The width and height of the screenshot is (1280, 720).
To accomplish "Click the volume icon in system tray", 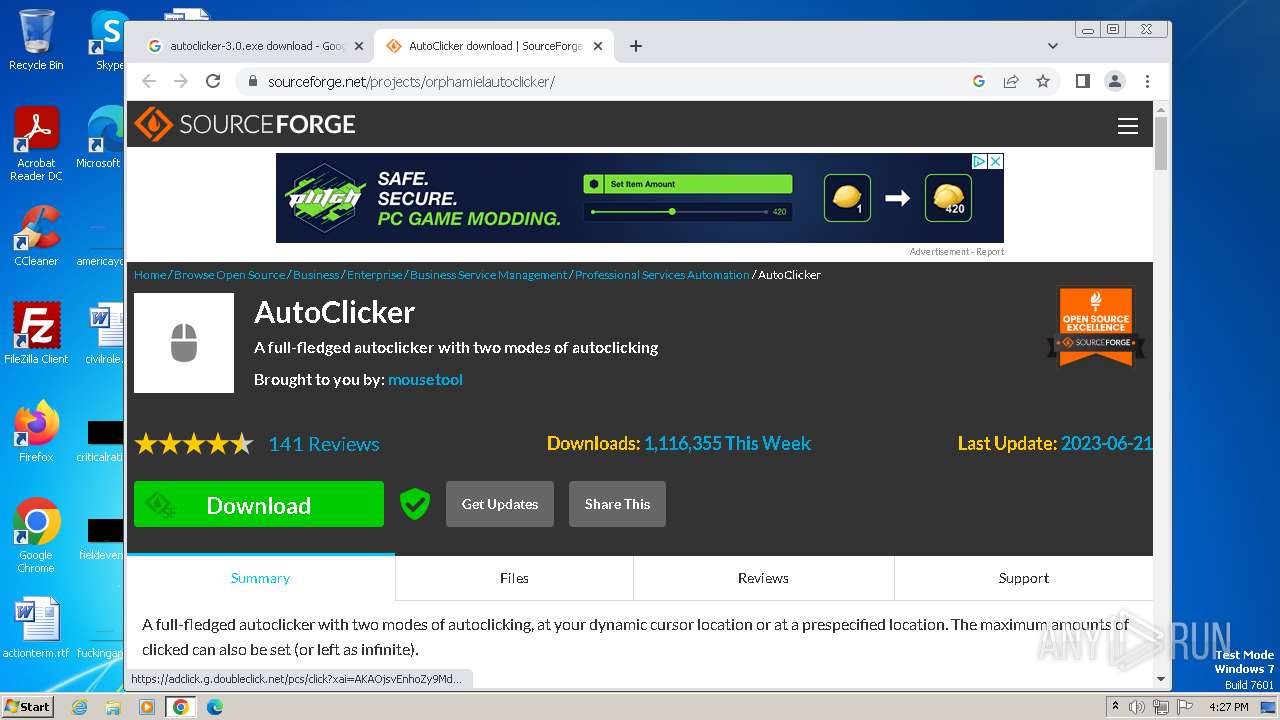I will (1137, 707).
